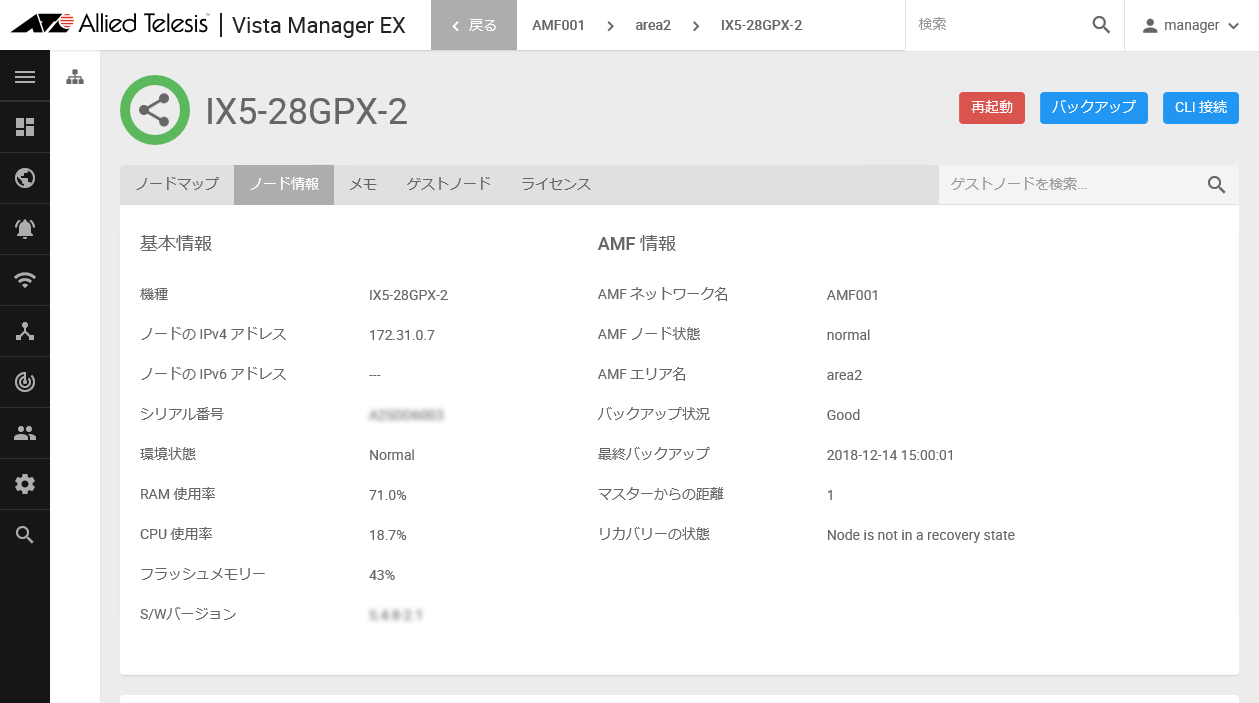Select the ノード情報 tab
The width and height of the screenshot is (1259, 703).
[284, 184]
